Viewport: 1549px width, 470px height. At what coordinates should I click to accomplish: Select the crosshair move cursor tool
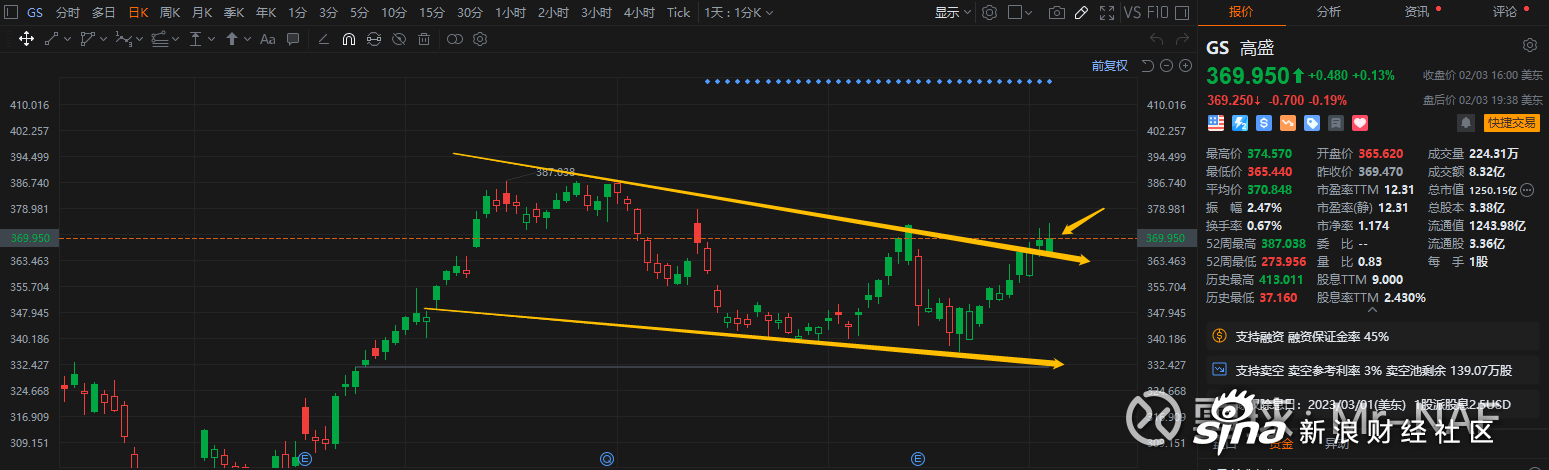coord(26,39)
